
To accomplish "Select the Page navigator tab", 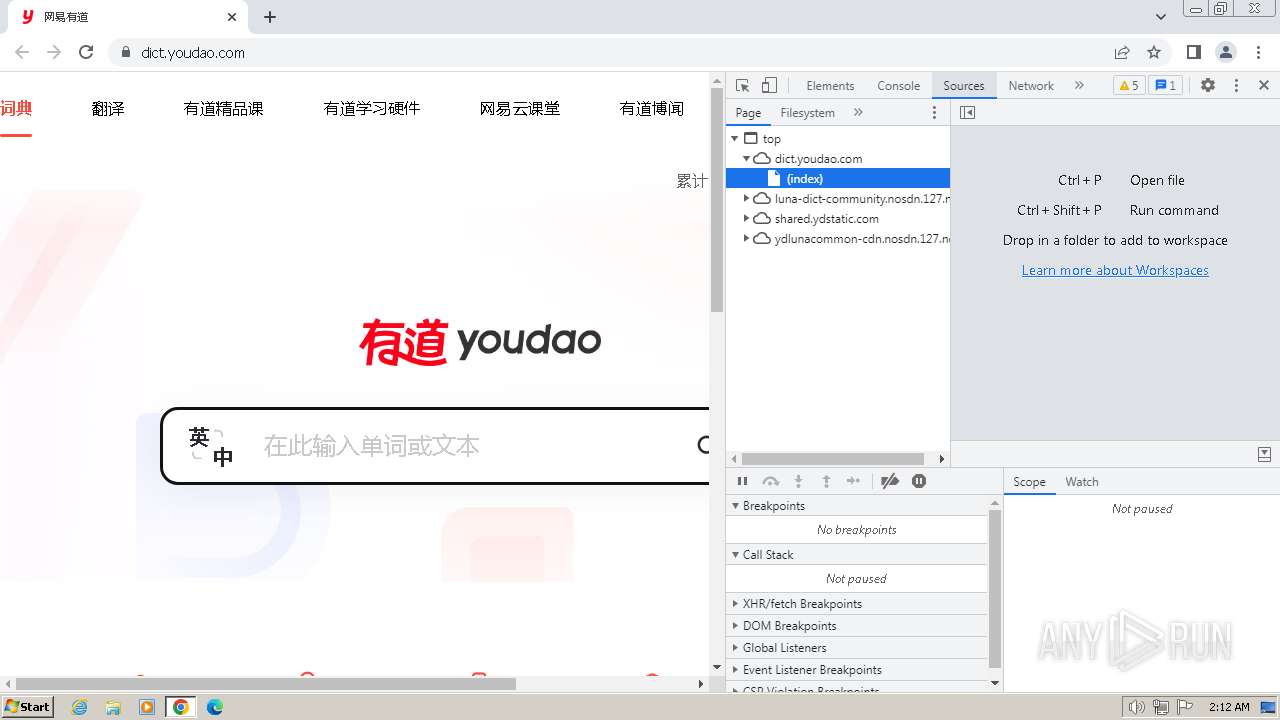I will pyautogui.click(x=748, y=113).
